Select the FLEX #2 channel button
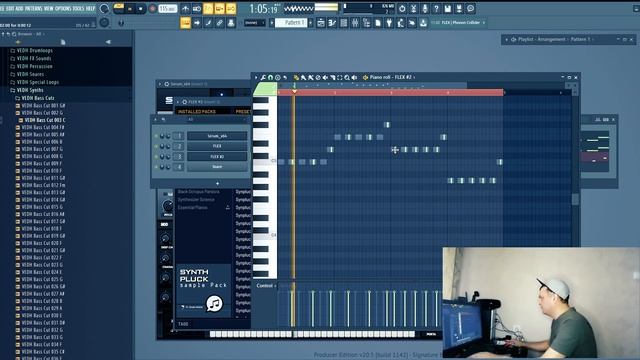Viewport: 640px width, 360px height. (217, 156)
